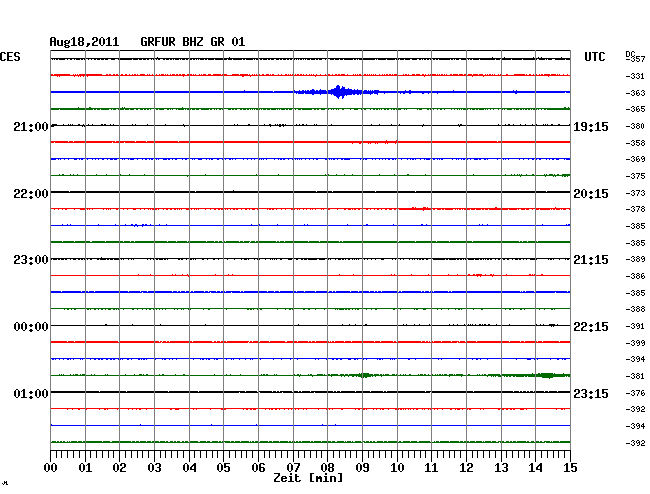Click the 05 minute axis label
The height and width of the screenshot is (494, 650).
point(223,468)
